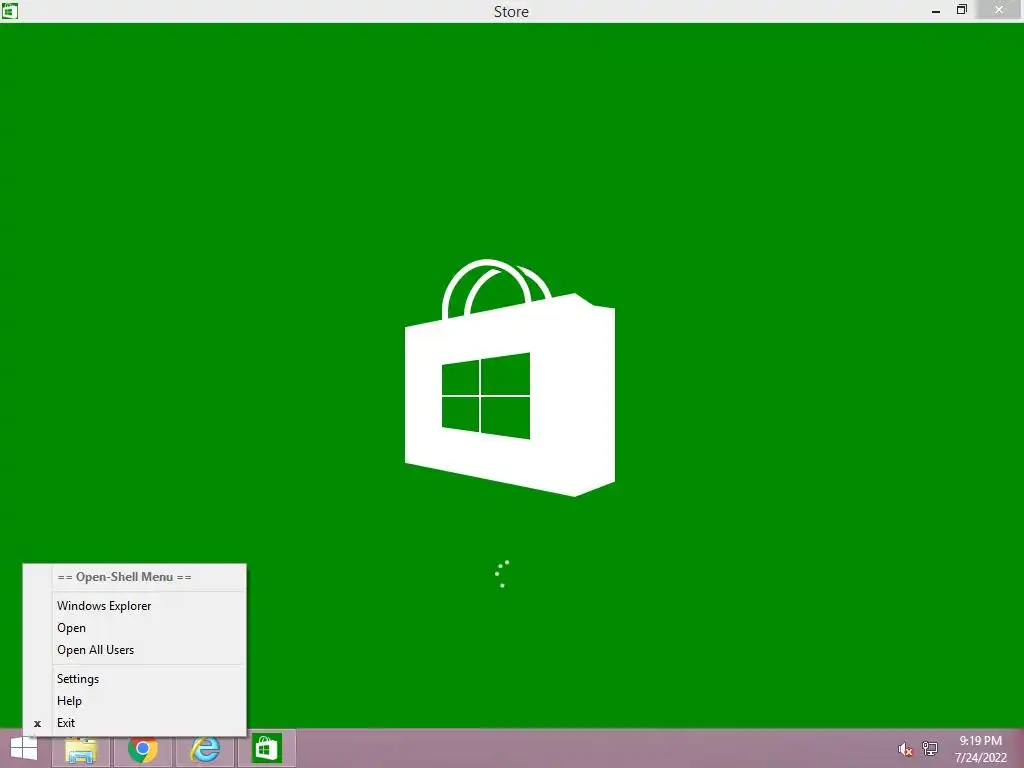The height and width of the screenshot is (768, 1024).
Task: Open Settings from Open-Shell menu
Action: coord(135,679)
